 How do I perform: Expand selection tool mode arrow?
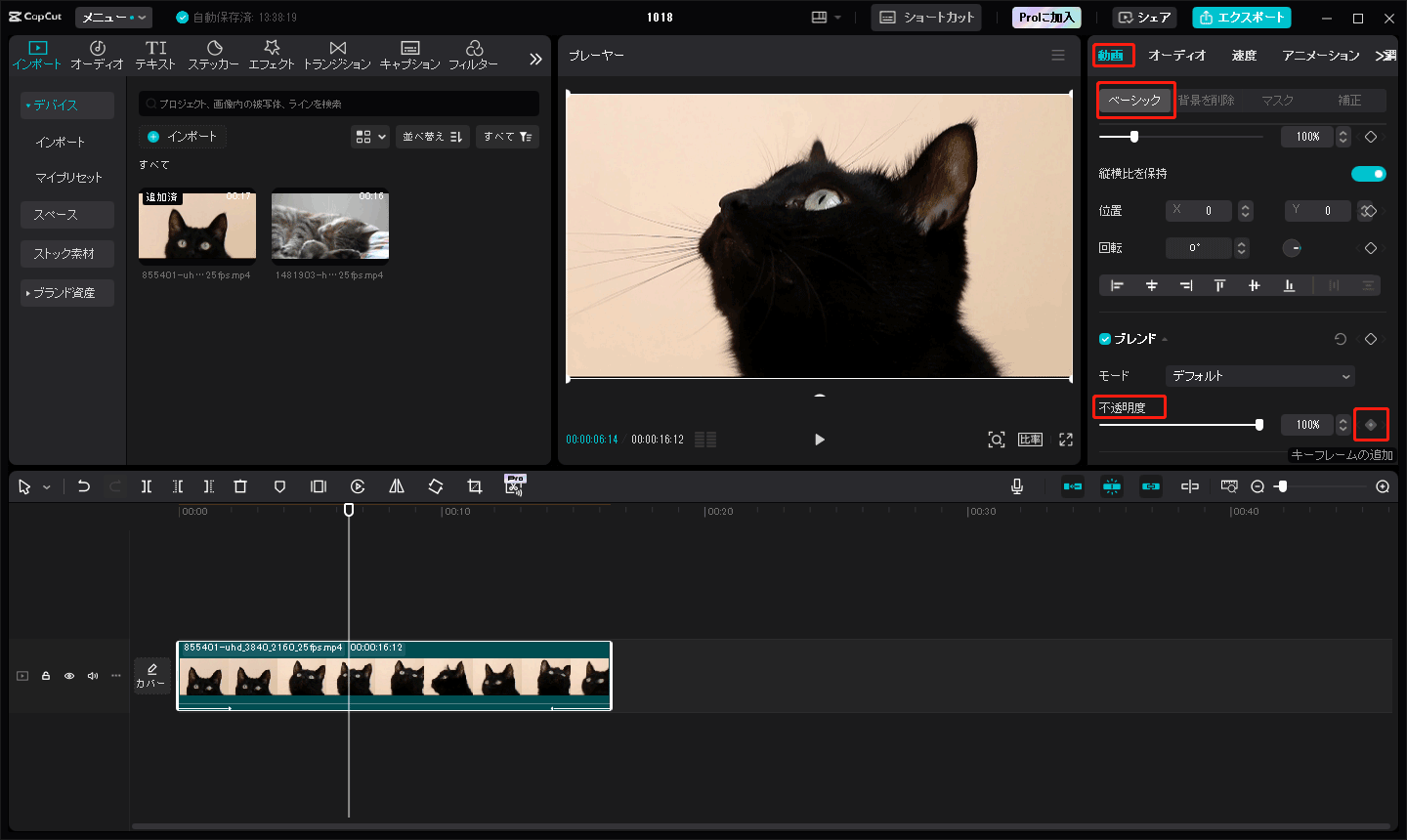pyautogui.click(x=46, y=487)
